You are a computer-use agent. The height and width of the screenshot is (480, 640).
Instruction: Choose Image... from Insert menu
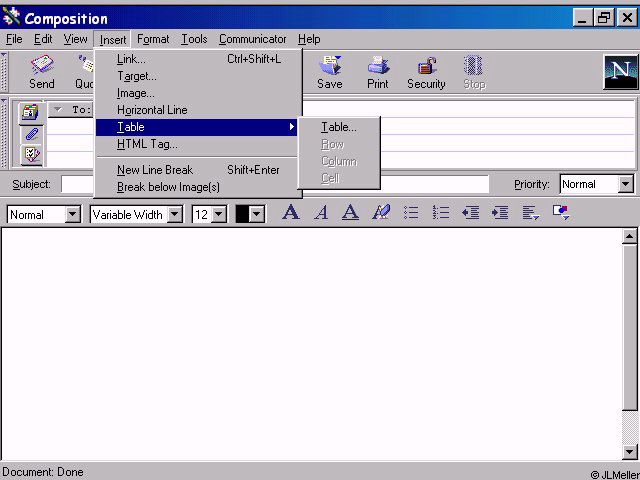click(198, 93)
